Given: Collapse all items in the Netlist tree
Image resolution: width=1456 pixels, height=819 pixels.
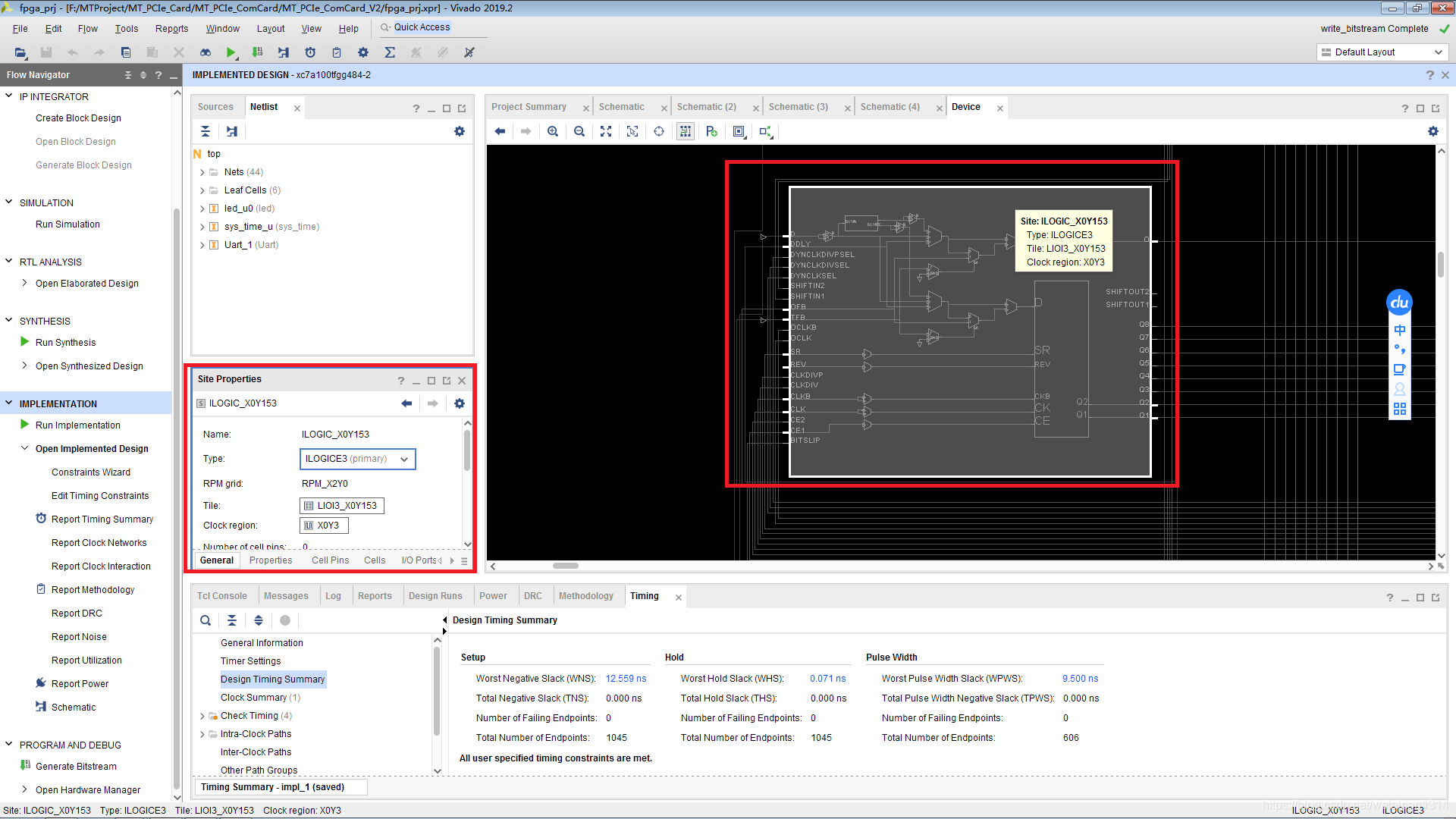Looking at the screenshot, I should click(205, 131).
